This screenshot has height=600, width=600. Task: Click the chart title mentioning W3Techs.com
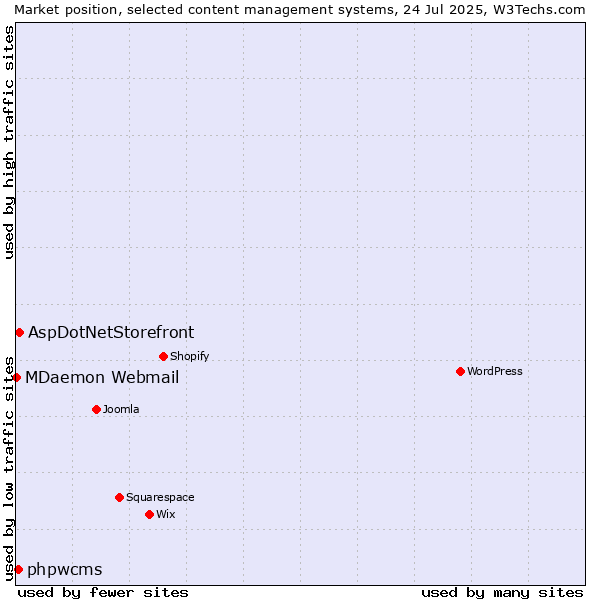coord(300,10)
